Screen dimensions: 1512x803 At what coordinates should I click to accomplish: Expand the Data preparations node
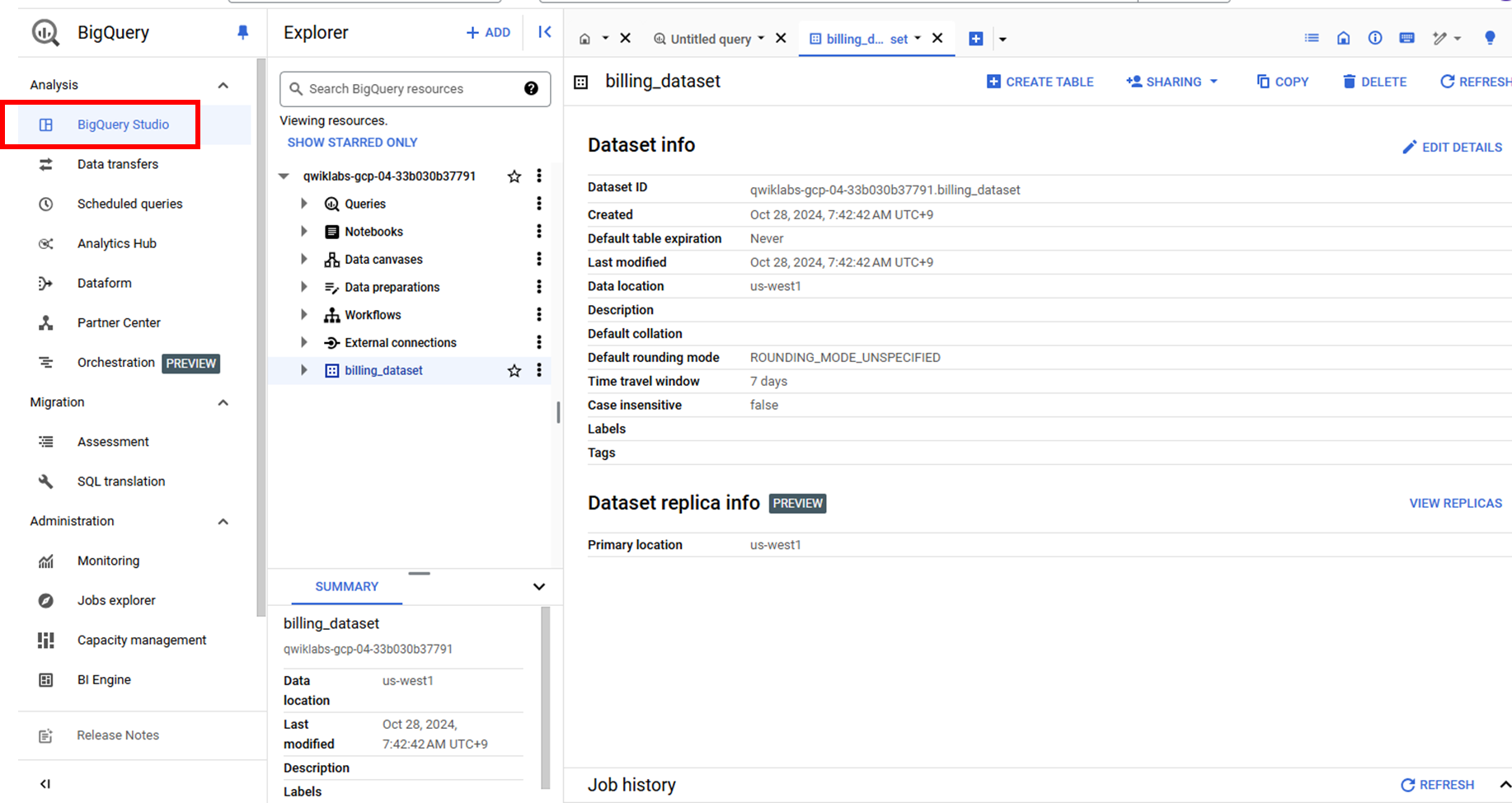pyautogui.click(x=304, y=287)
